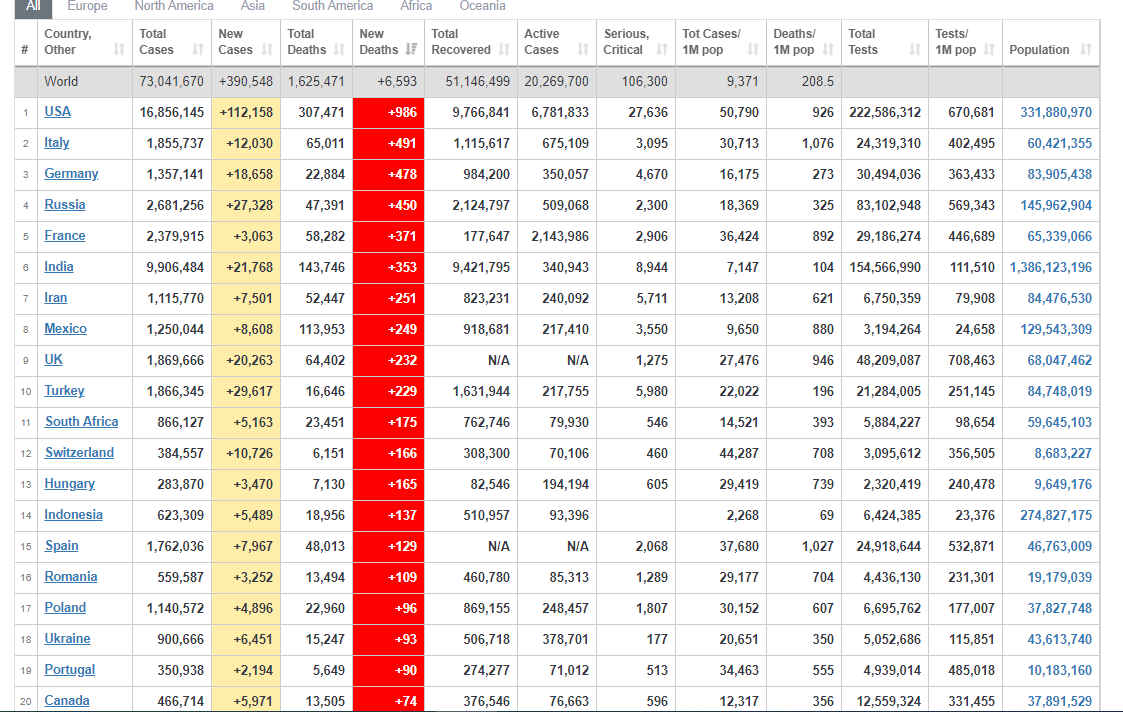Image resolution: width=1123 pixels, height=712 pixels.
Task: Click sort arrows icon in Total Cases header
Action: click(198, 50)
